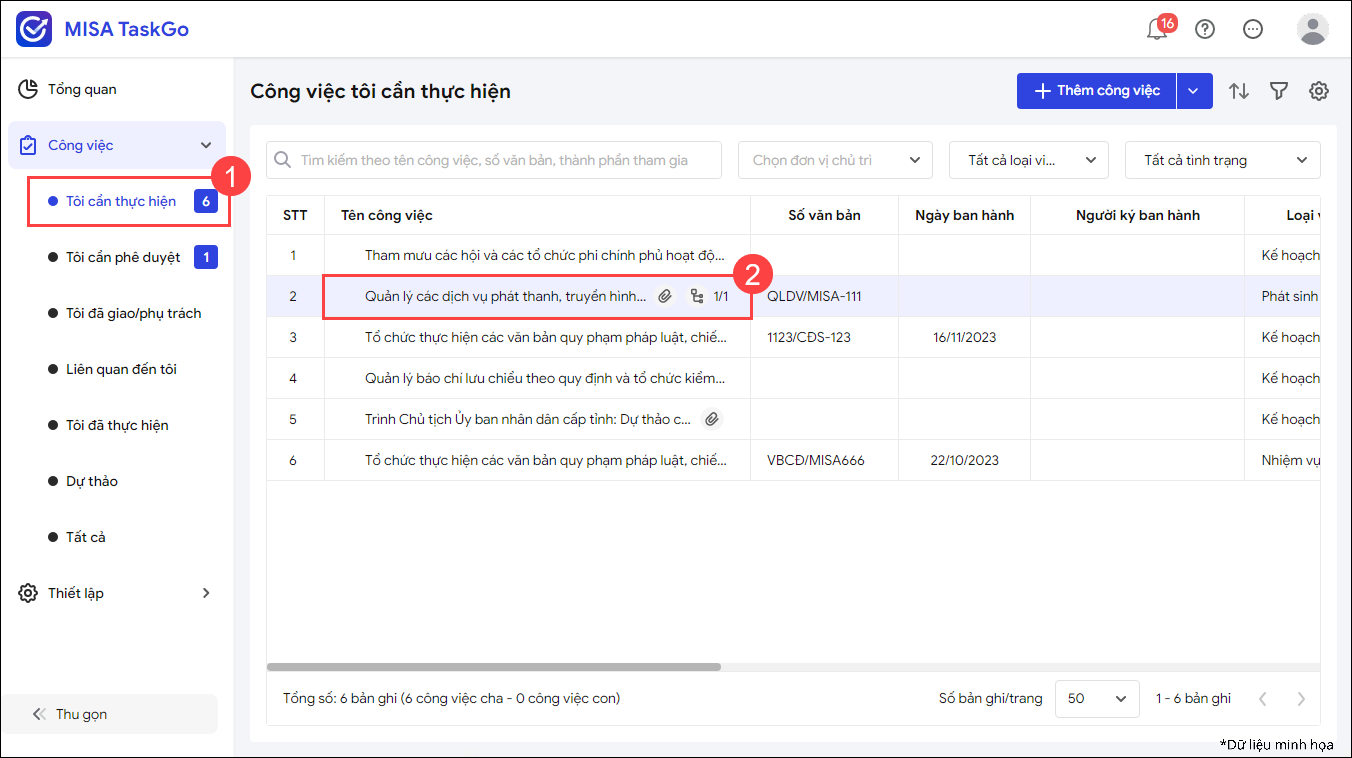Open the table settings gear icon

click(1319, 91)
